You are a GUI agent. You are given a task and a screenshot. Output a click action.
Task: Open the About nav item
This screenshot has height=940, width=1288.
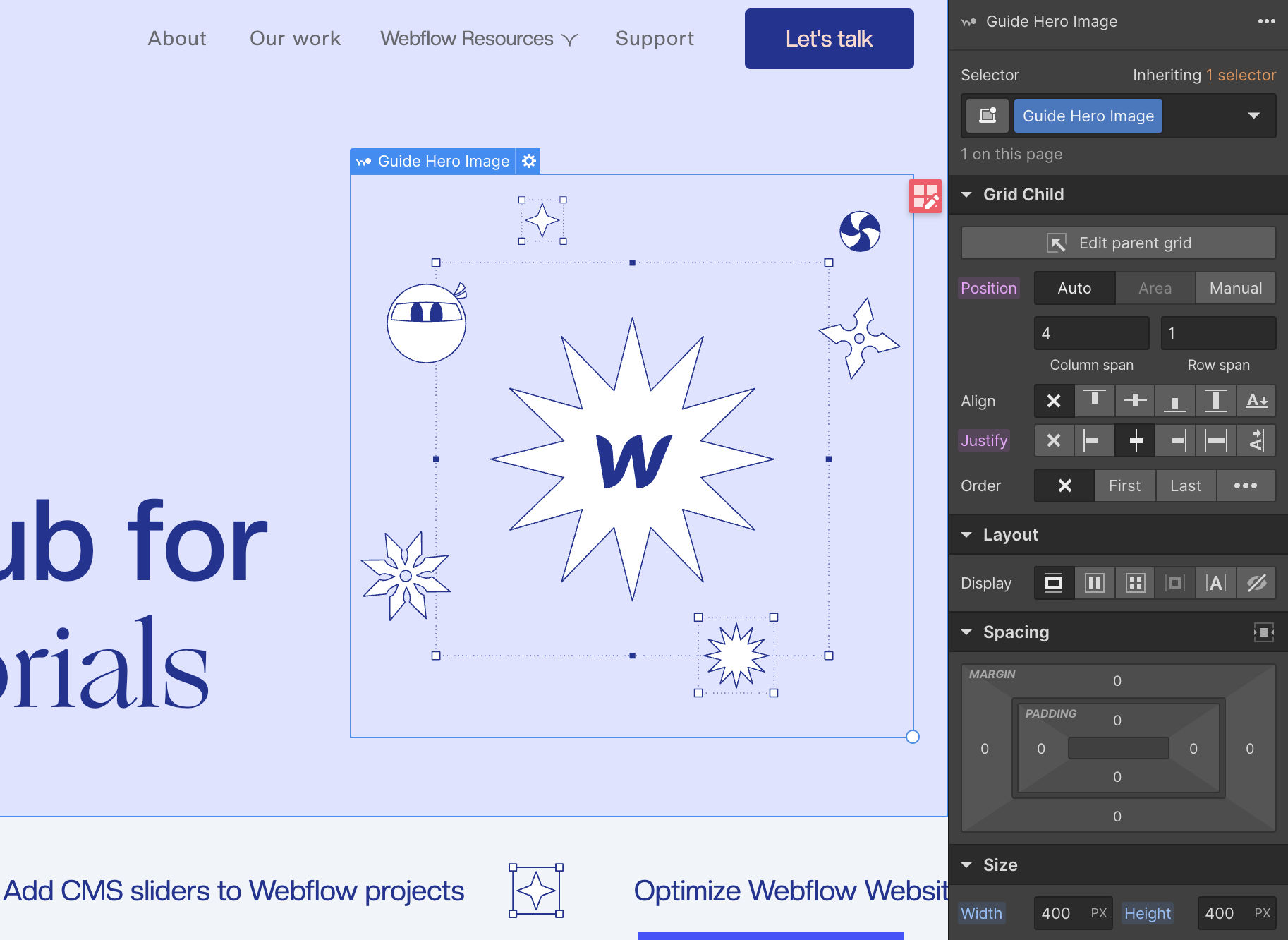click(177, 39)
